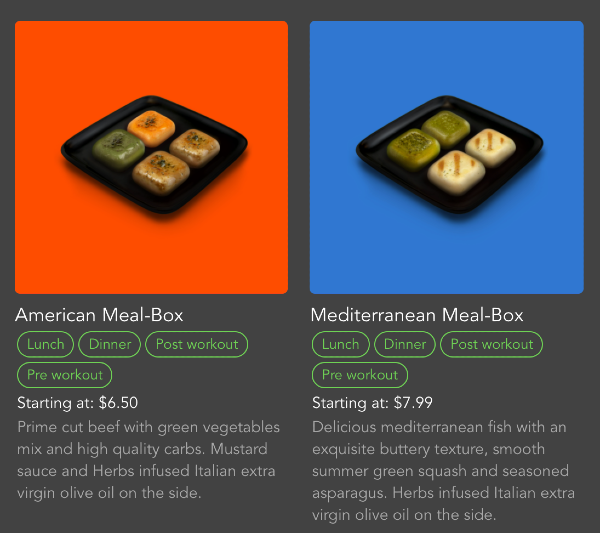Choose Pre workout tag under Mediterranean Meal-Box

tap(360, 375)
